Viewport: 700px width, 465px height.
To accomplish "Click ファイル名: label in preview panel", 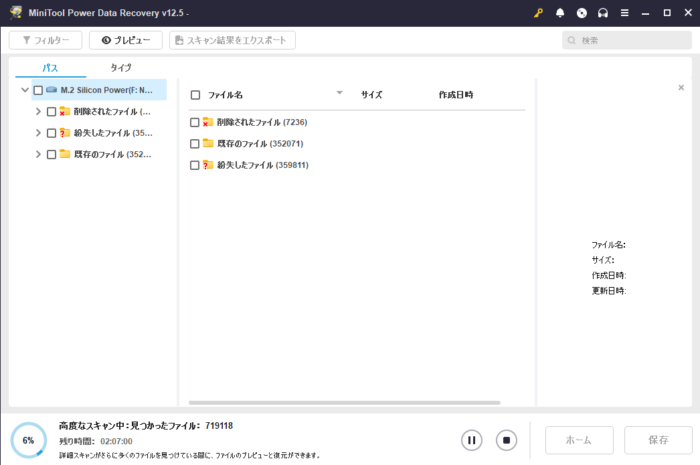I will [x=608, y=245].
